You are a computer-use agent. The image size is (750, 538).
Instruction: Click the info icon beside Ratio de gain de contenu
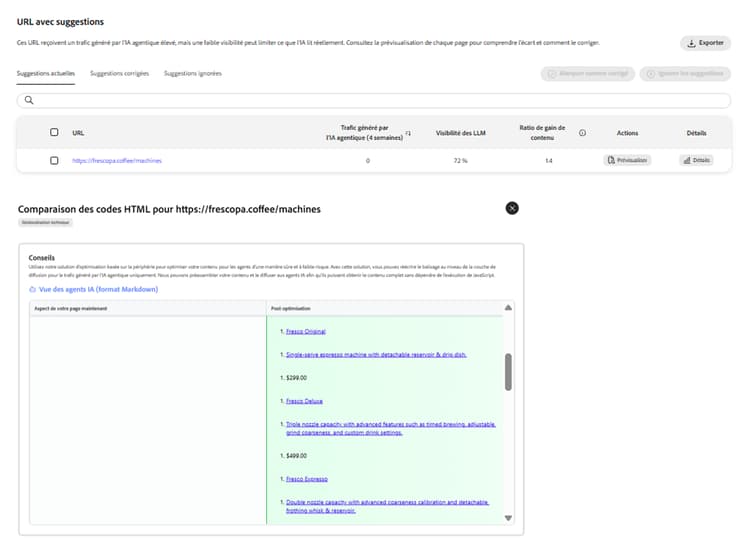coord(582,133)
